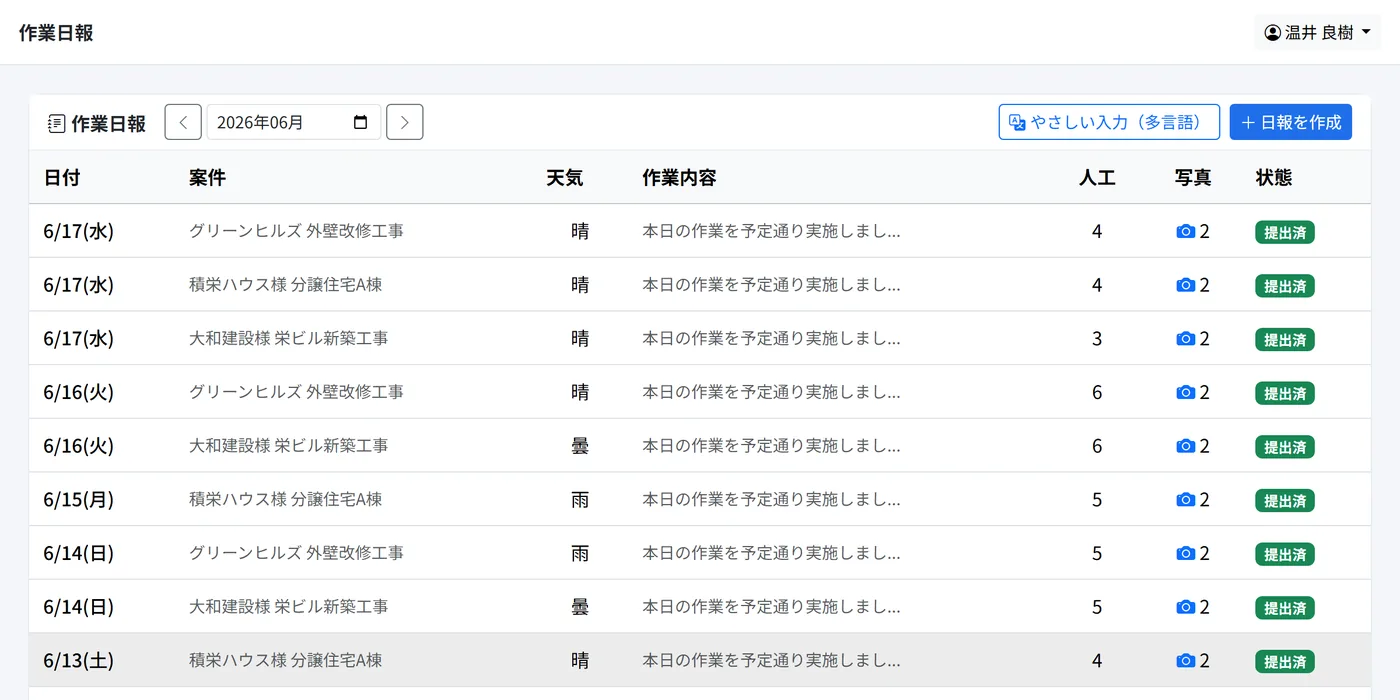Click the 作業日報 title in the top bar
This screenshot has width=1400, height=700.
point(56,33)
